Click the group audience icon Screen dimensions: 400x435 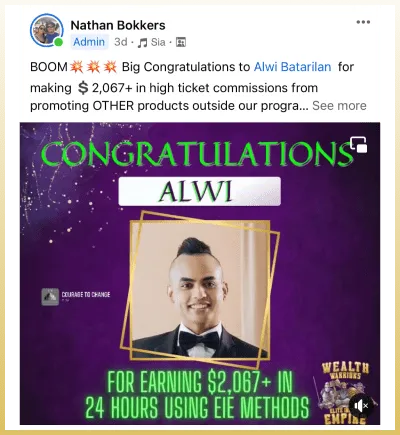(x=181, y=42)
